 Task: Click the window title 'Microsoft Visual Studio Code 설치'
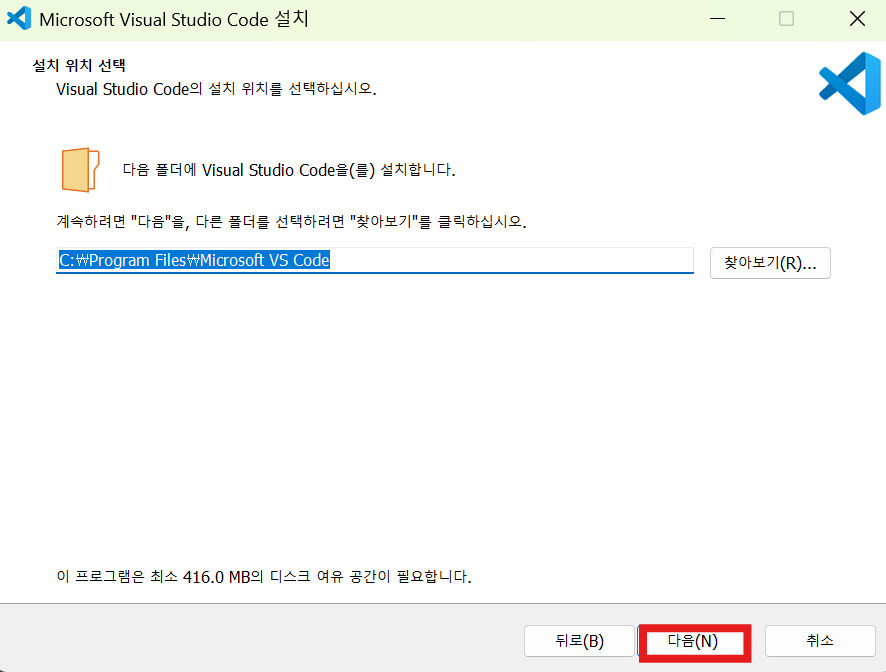174,19
